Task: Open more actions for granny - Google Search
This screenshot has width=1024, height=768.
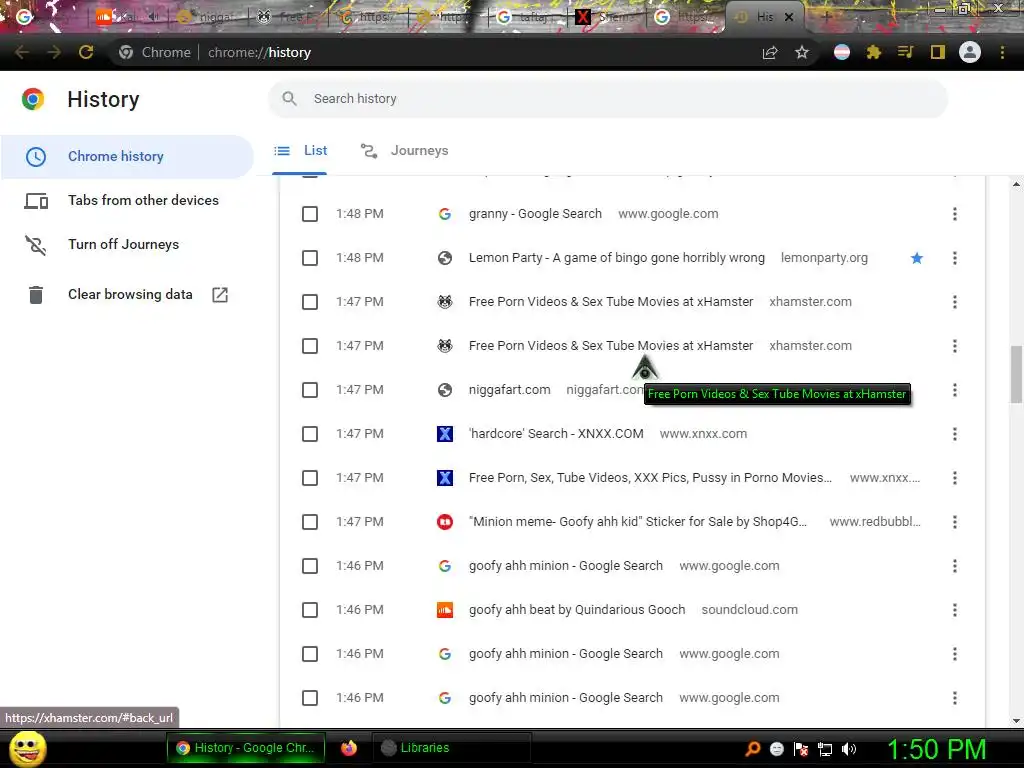Action: pos(955,214)
